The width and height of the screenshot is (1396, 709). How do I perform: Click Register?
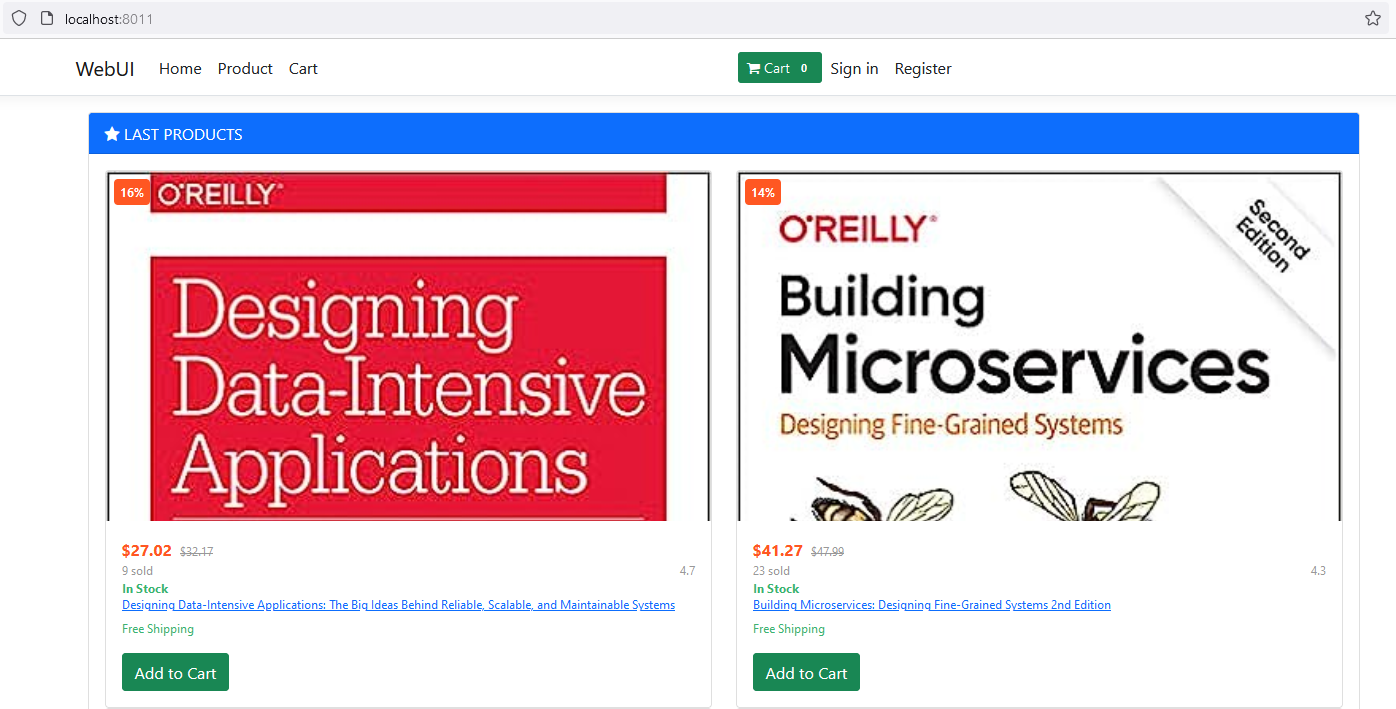pyautogui.click(x=923, y=68)
